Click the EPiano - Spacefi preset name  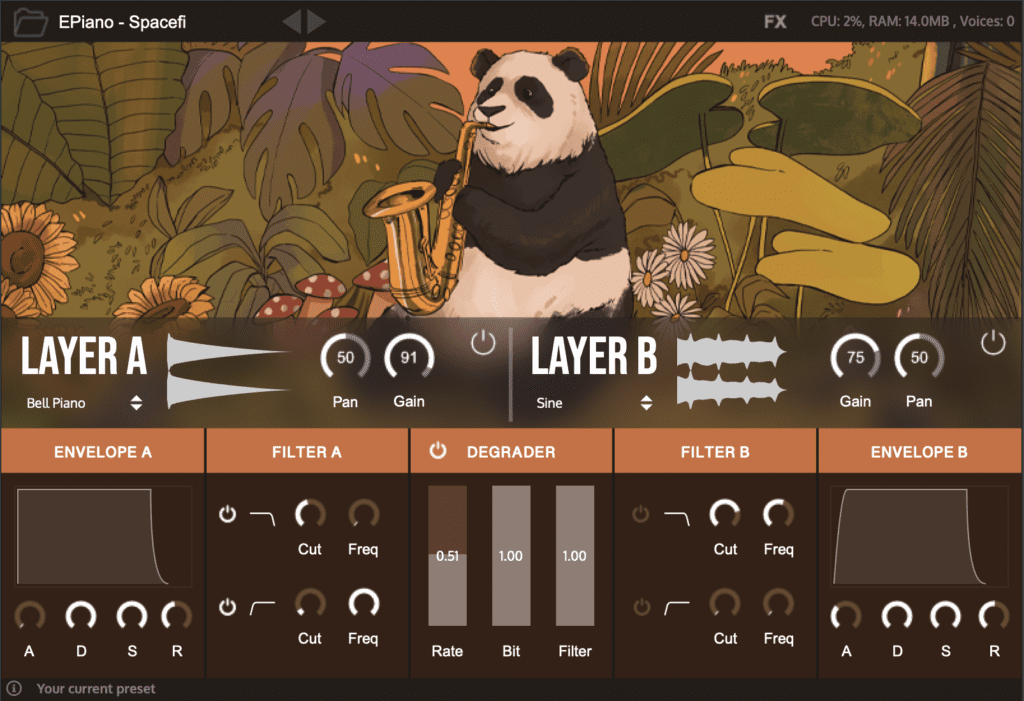[122, 22]
